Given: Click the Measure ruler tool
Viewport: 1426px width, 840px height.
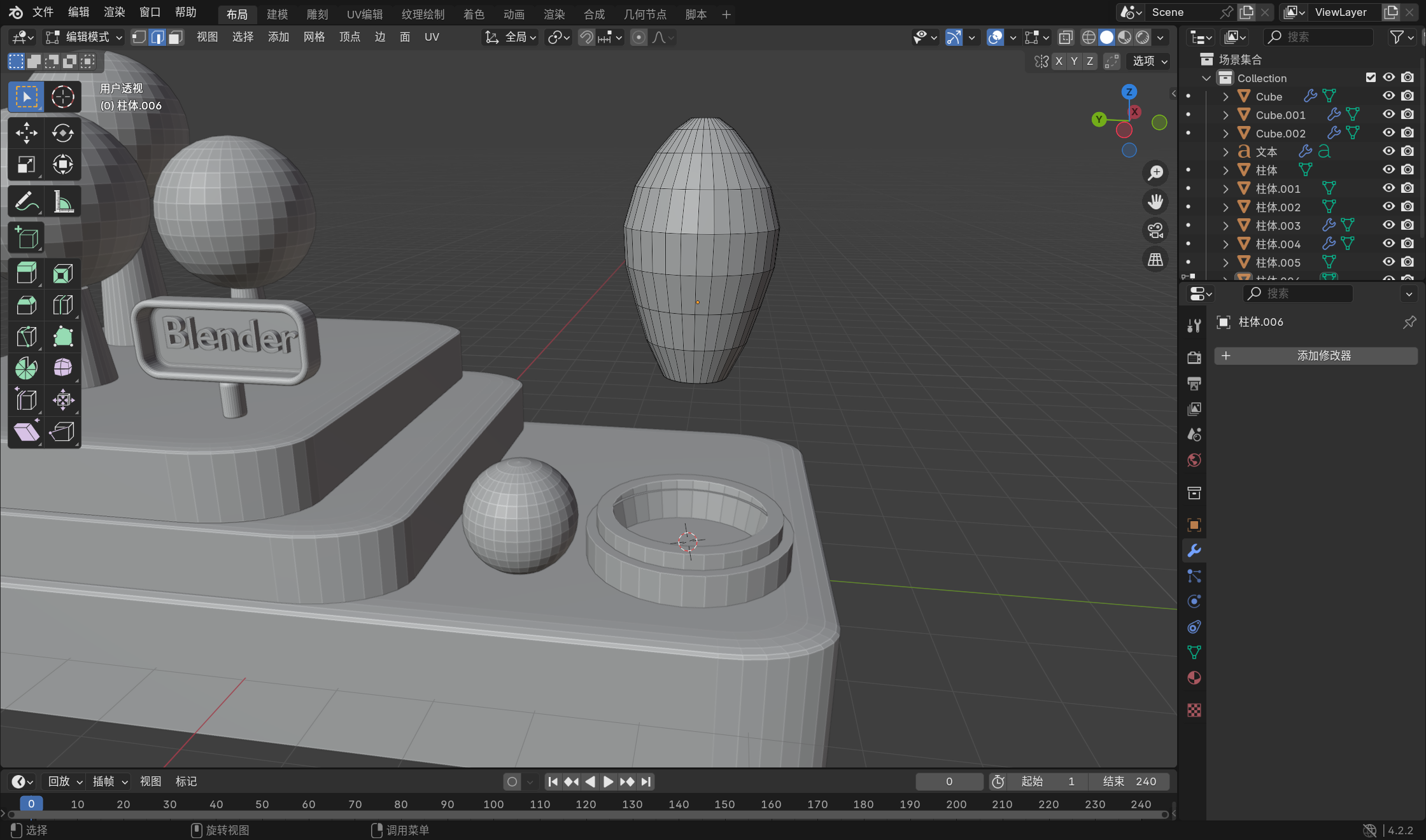Looking at the screenshot, I should tap(62, 202).
